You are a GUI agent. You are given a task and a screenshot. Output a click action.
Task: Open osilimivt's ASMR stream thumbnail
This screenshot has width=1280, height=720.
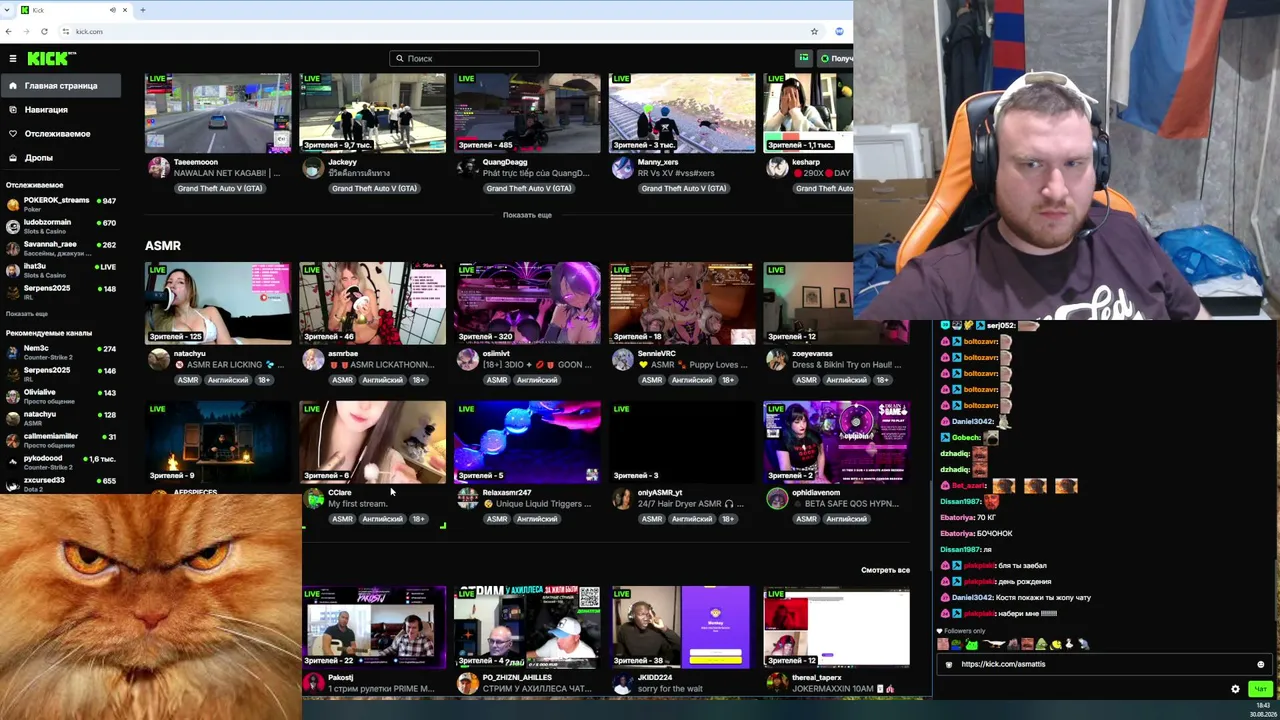pyautogui.click(x=527, y=303)
